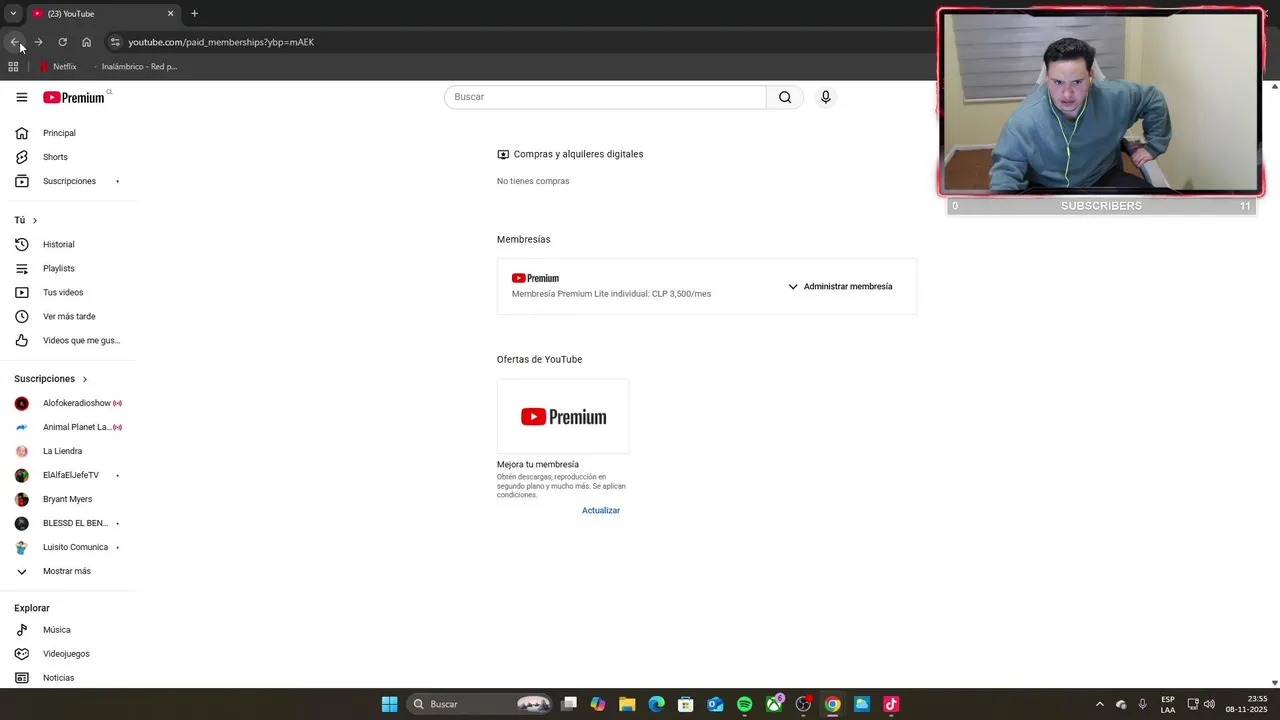Image resolution: width=1280 pixels, height=720 pixels.
Task: Expand Administrar membresía dropdown
Action: click(840, 286)
